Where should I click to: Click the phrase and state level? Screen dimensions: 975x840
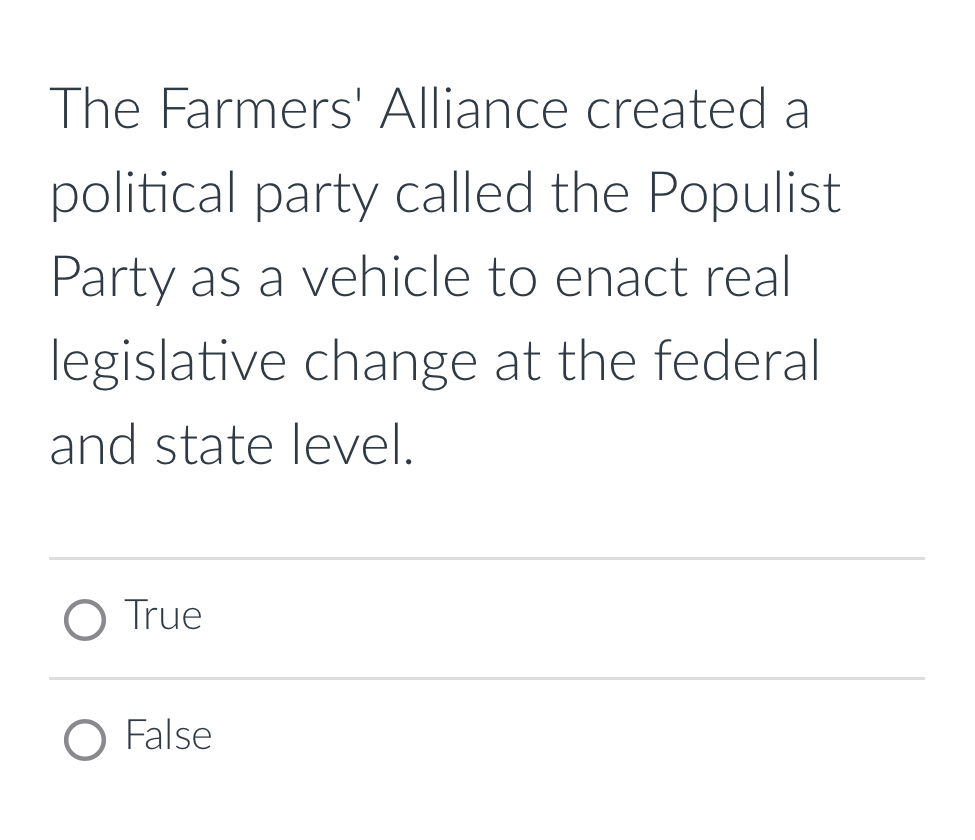point(231,445)
